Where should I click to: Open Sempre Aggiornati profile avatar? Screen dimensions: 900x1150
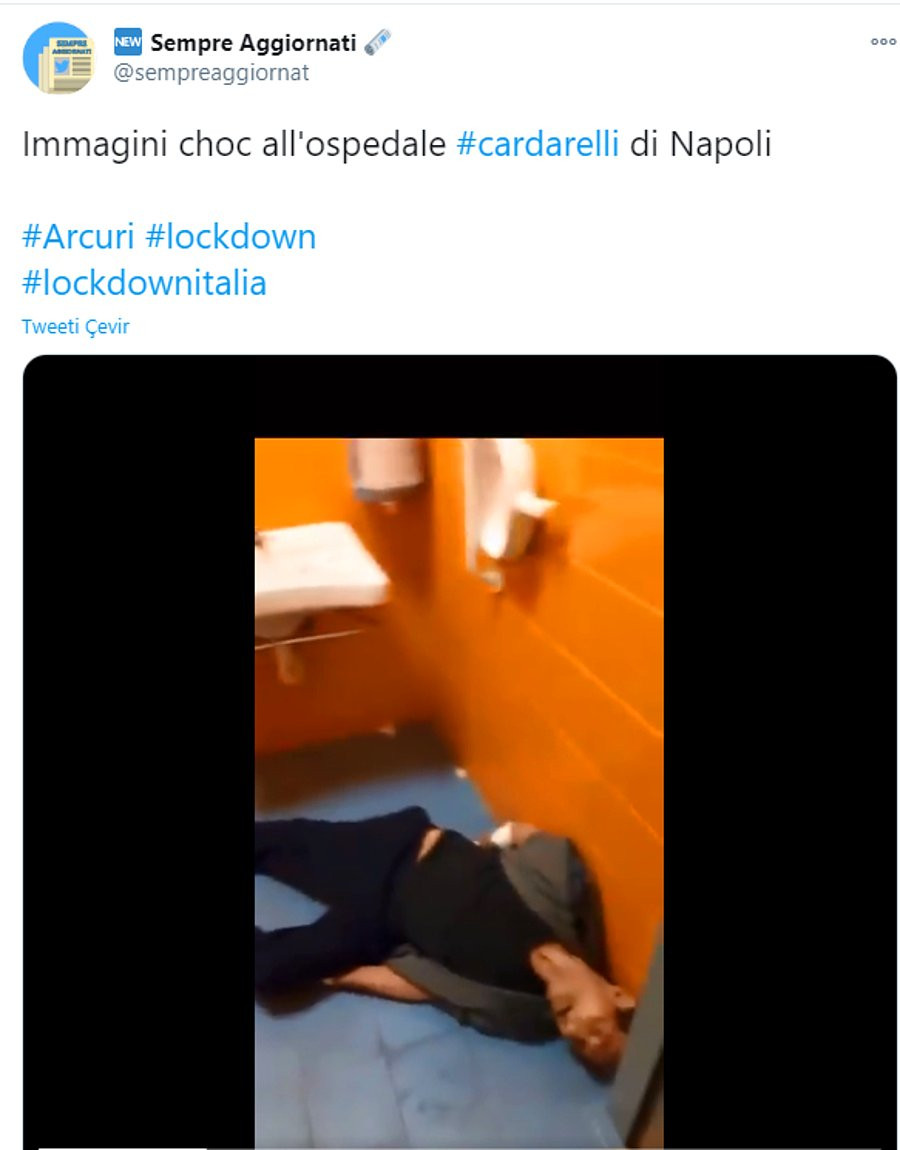coord(59,57)
